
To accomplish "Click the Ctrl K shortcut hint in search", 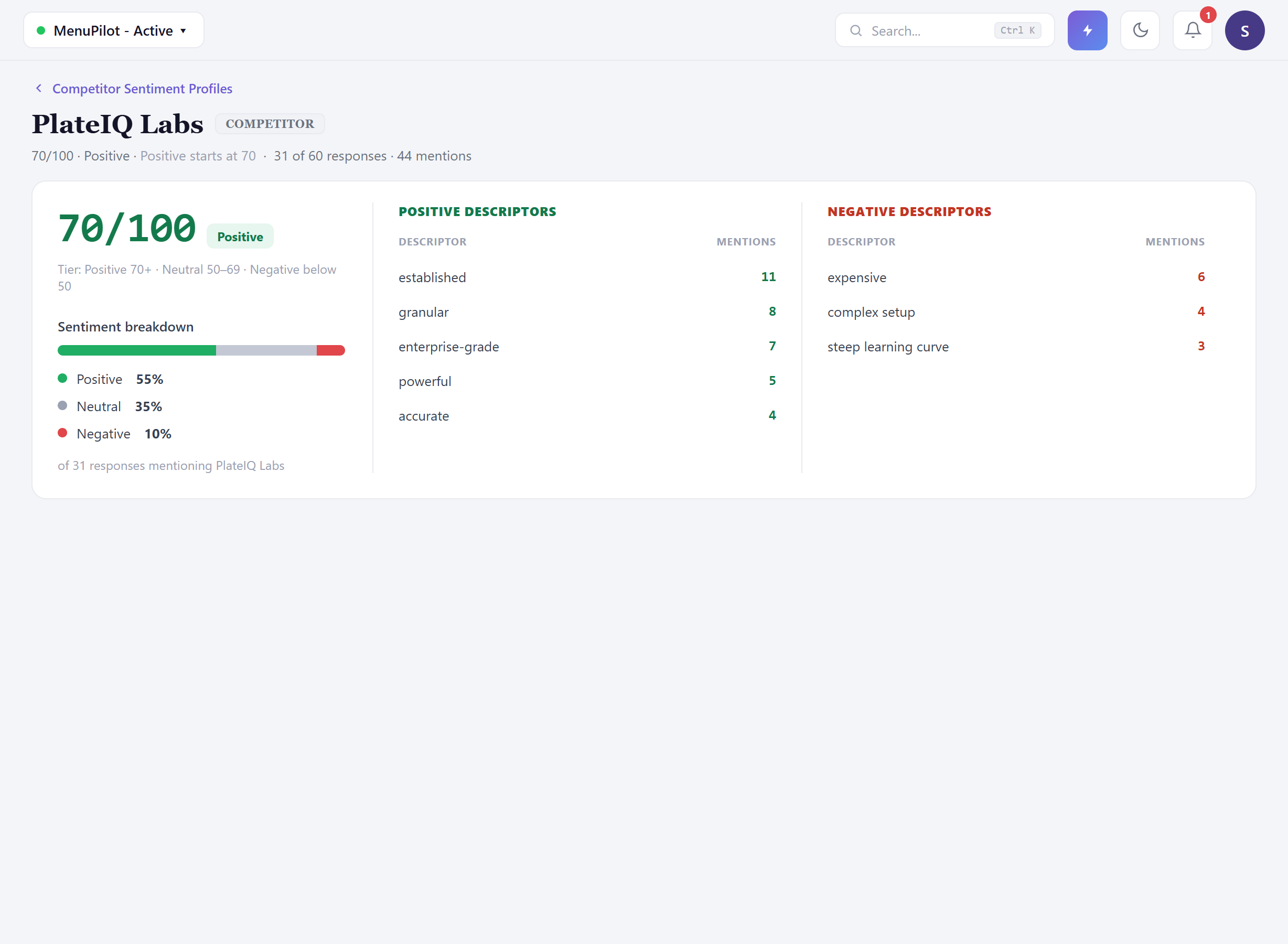I will [x=1017, y=30].
